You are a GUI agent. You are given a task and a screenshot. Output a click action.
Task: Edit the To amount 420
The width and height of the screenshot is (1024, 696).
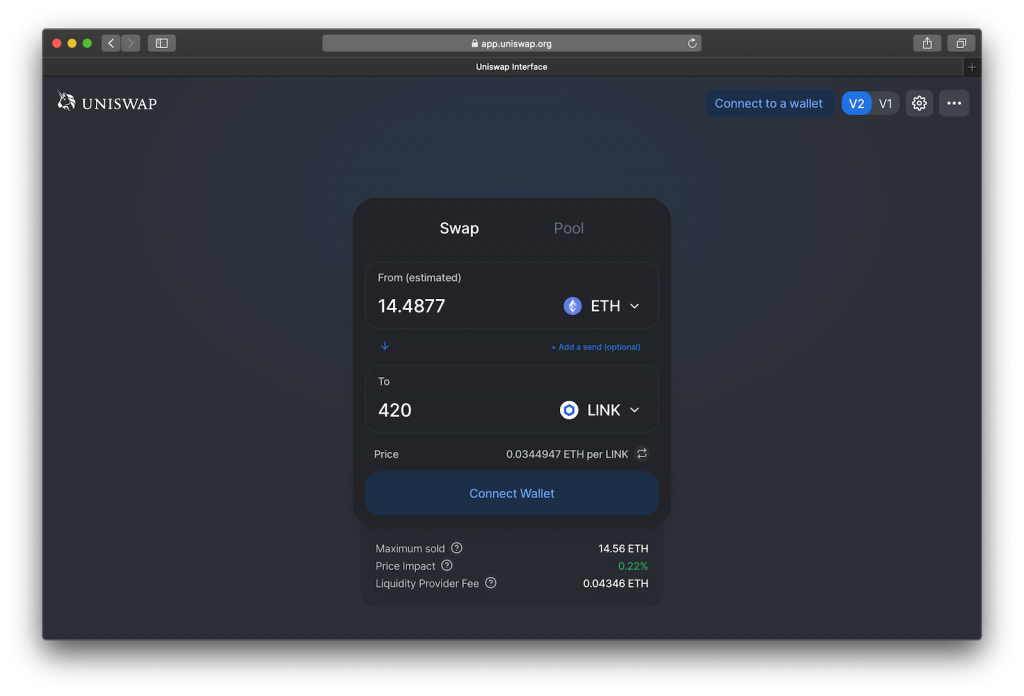coord(395,410)
